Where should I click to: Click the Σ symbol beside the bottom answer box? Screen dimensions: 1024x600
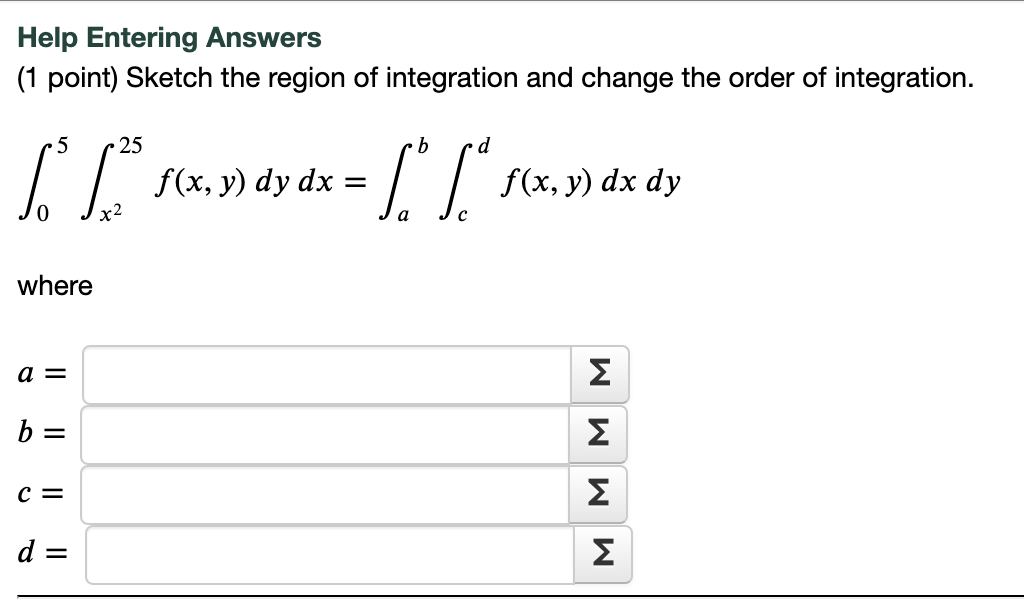tap(600, 554)
